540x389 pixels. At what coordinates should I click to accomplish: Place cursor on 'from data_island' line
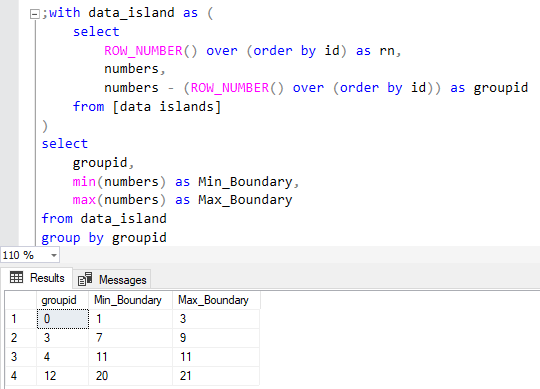click(x=104, y=219)
